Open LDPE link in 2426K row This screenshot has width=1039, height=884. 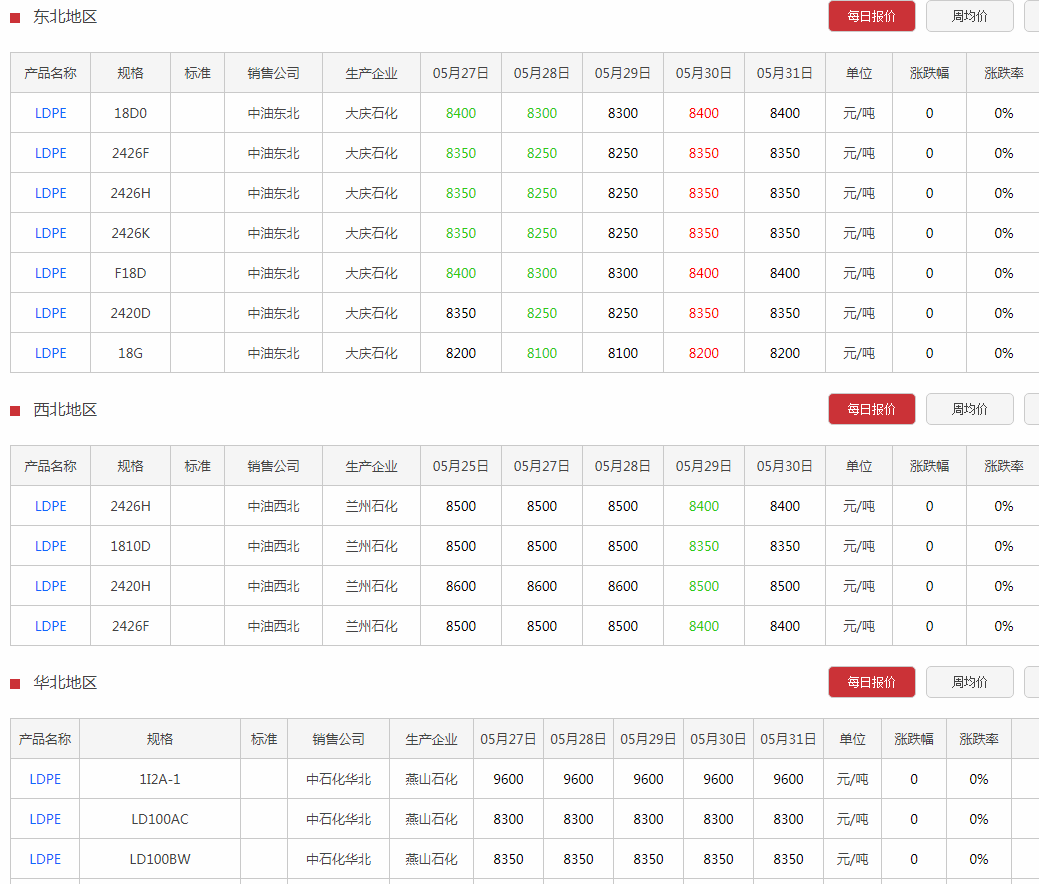tap(50, 233)
